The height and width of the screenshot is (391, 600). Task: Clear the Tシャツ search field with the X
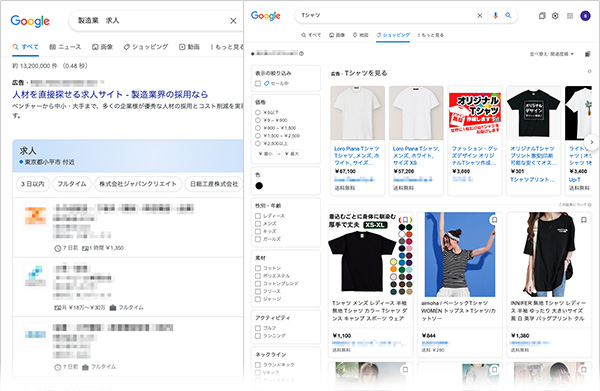(479, 15)
